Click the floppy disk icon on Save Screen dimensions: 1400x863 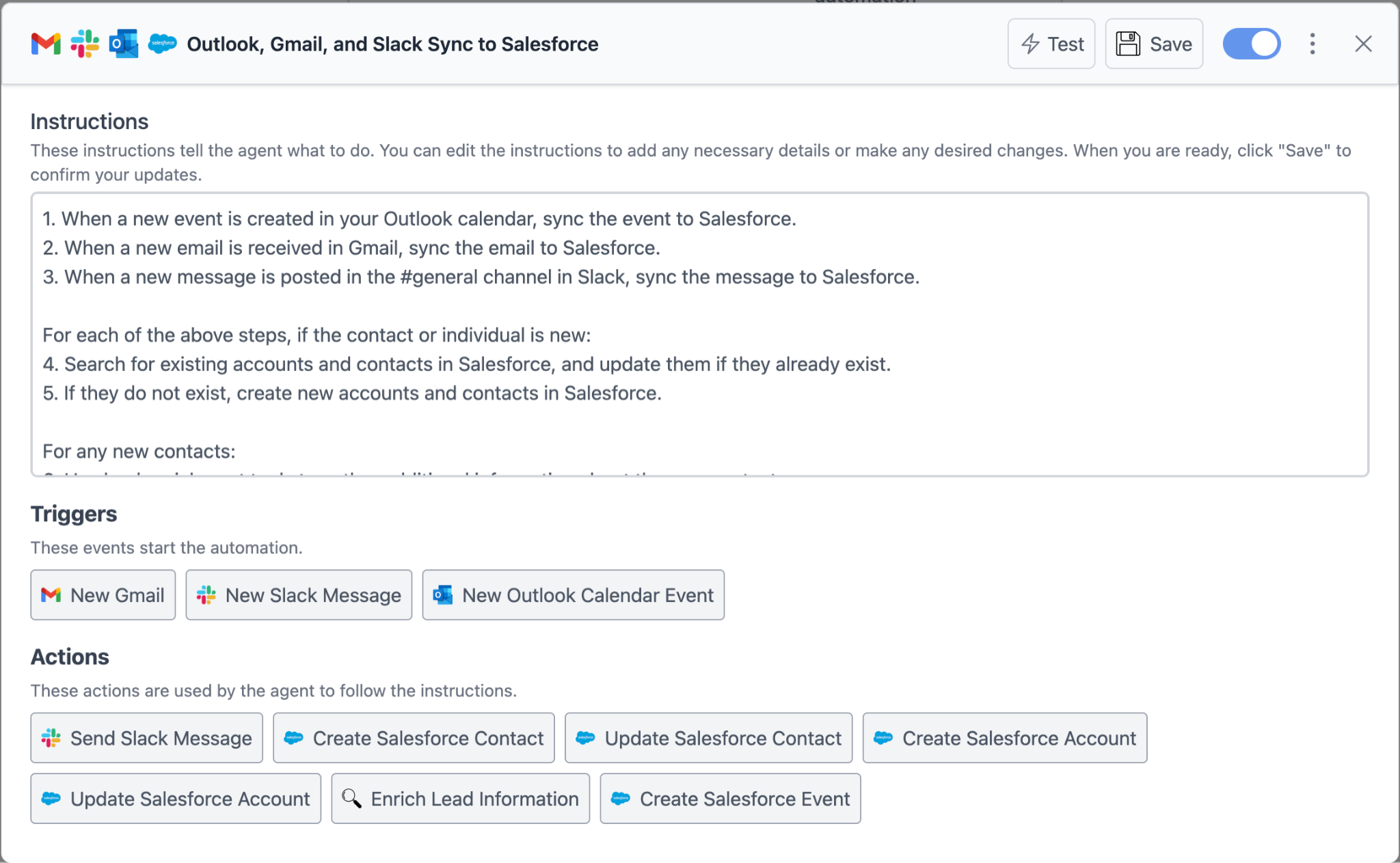(x=1128, y=44)
